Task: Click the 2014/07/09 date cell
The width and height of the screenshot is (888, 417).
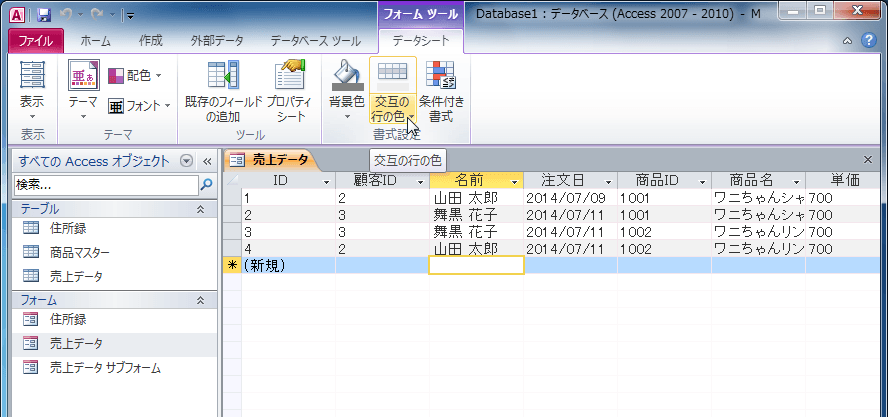Action: [570, 198]
